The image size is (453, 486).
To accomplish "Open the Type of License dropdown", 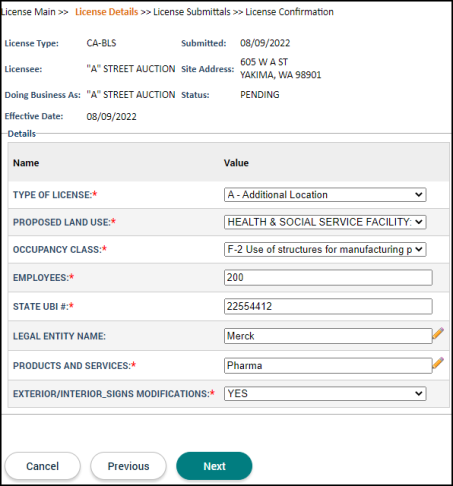I will (325, 195).
